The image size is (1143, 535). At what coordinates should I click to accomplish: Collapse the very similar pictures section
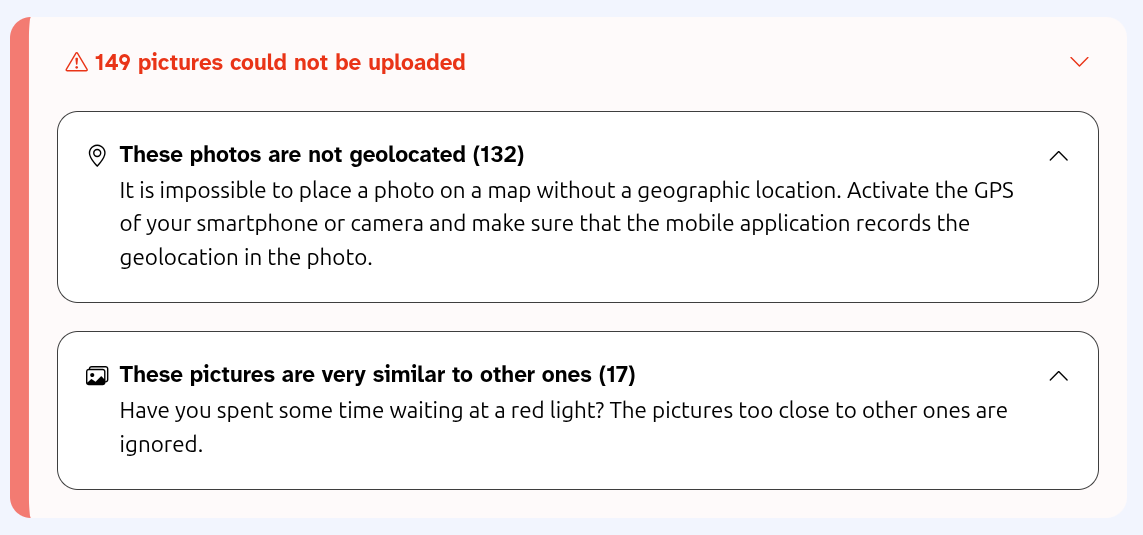(x=1058, y=376)
